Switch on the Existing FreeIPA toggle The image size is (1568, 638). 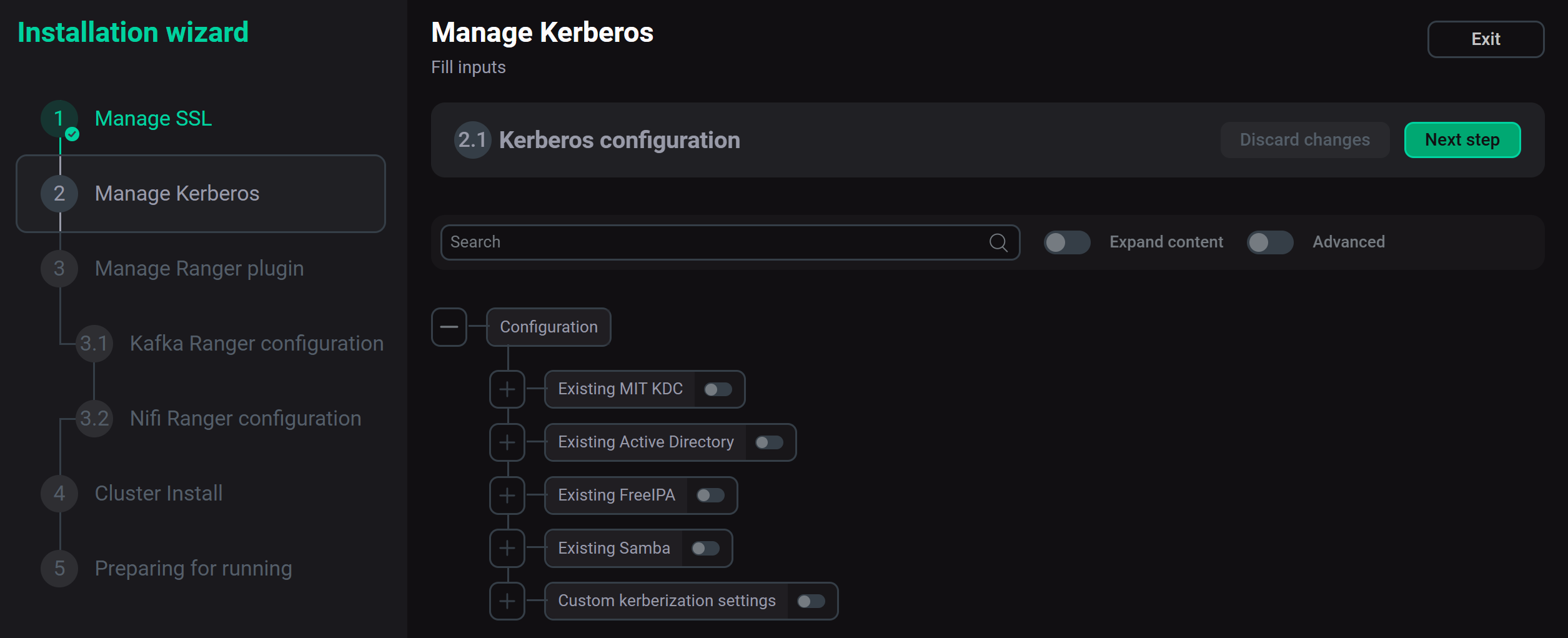coord(710,496)
